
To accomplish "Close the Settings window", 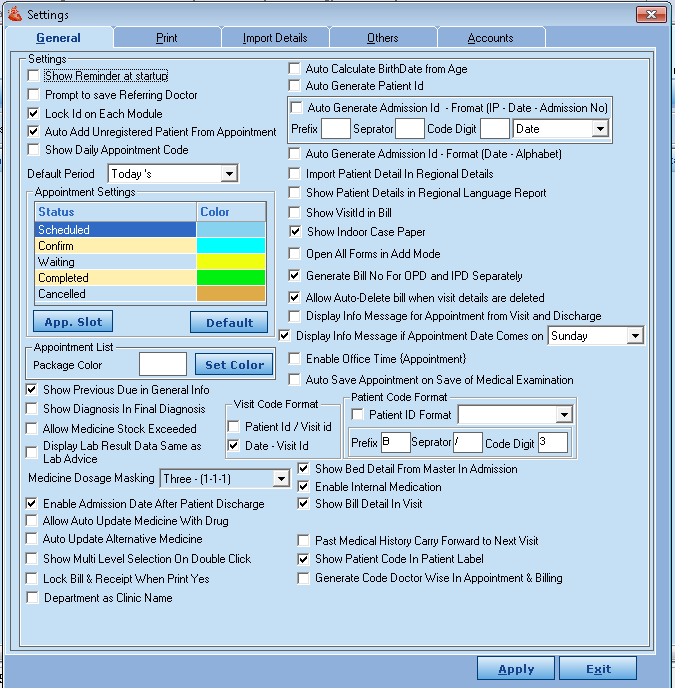I will [650, 15].
